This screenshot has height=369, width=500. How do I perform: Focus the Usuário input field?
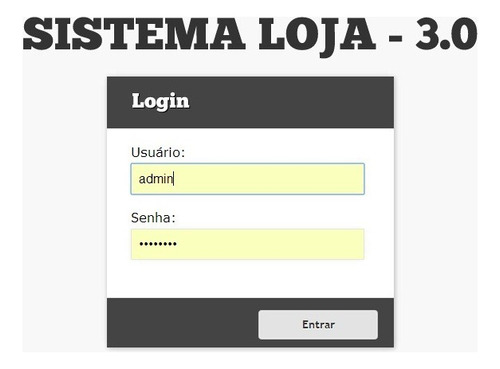pos(247,179)
